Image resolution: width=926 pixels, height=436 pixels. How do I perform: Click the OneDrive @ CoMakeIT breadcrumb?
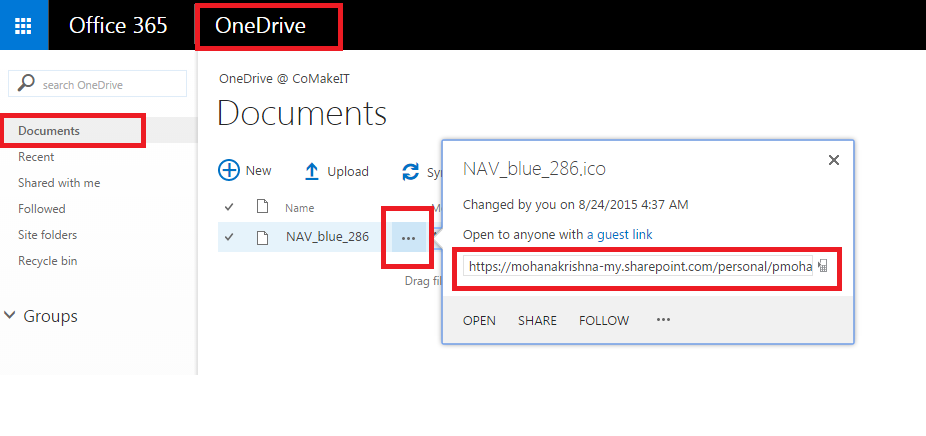point(284,79)
